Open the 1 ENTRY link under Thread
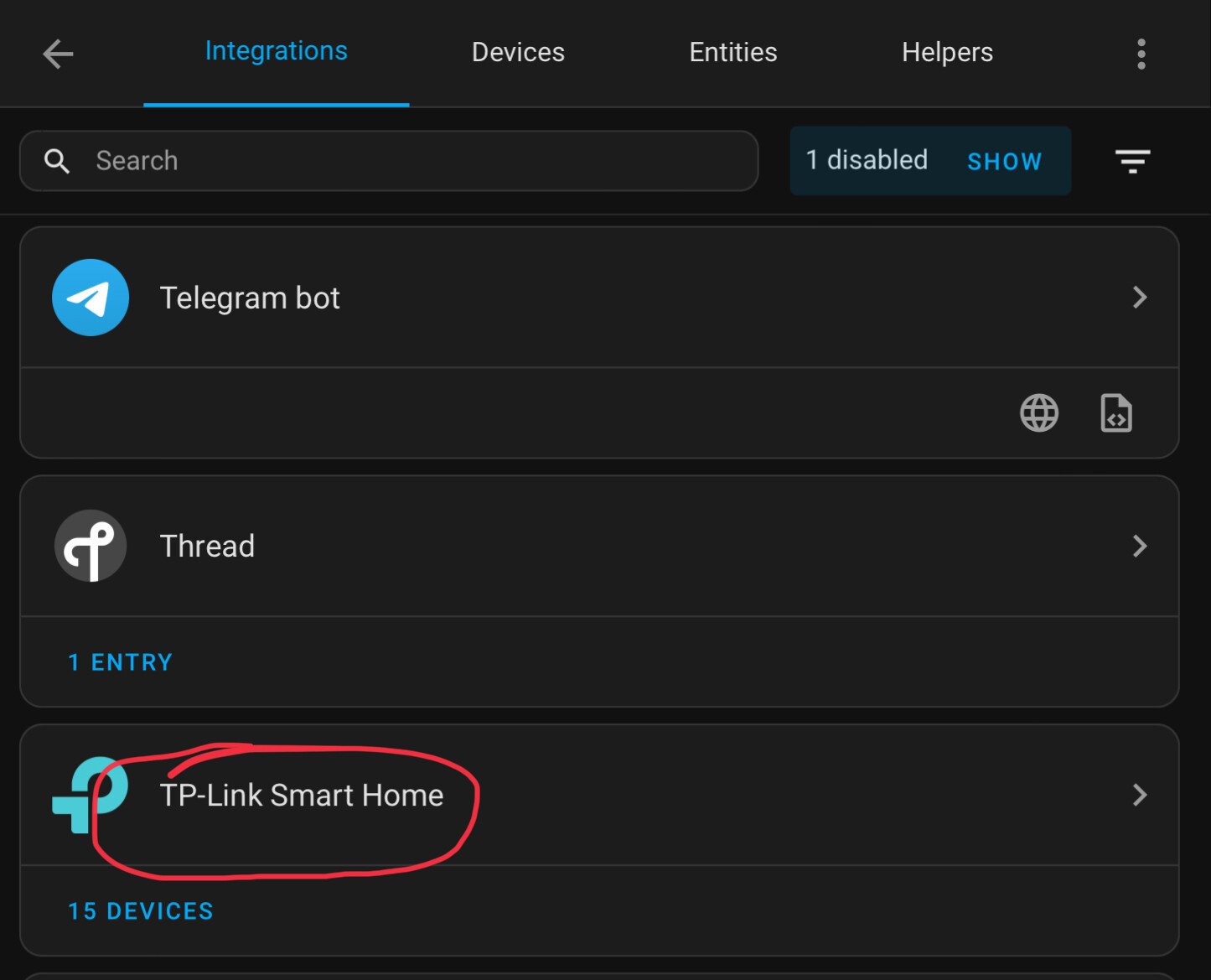Viewport: 1211px width, 980px height. coord(120,662)
